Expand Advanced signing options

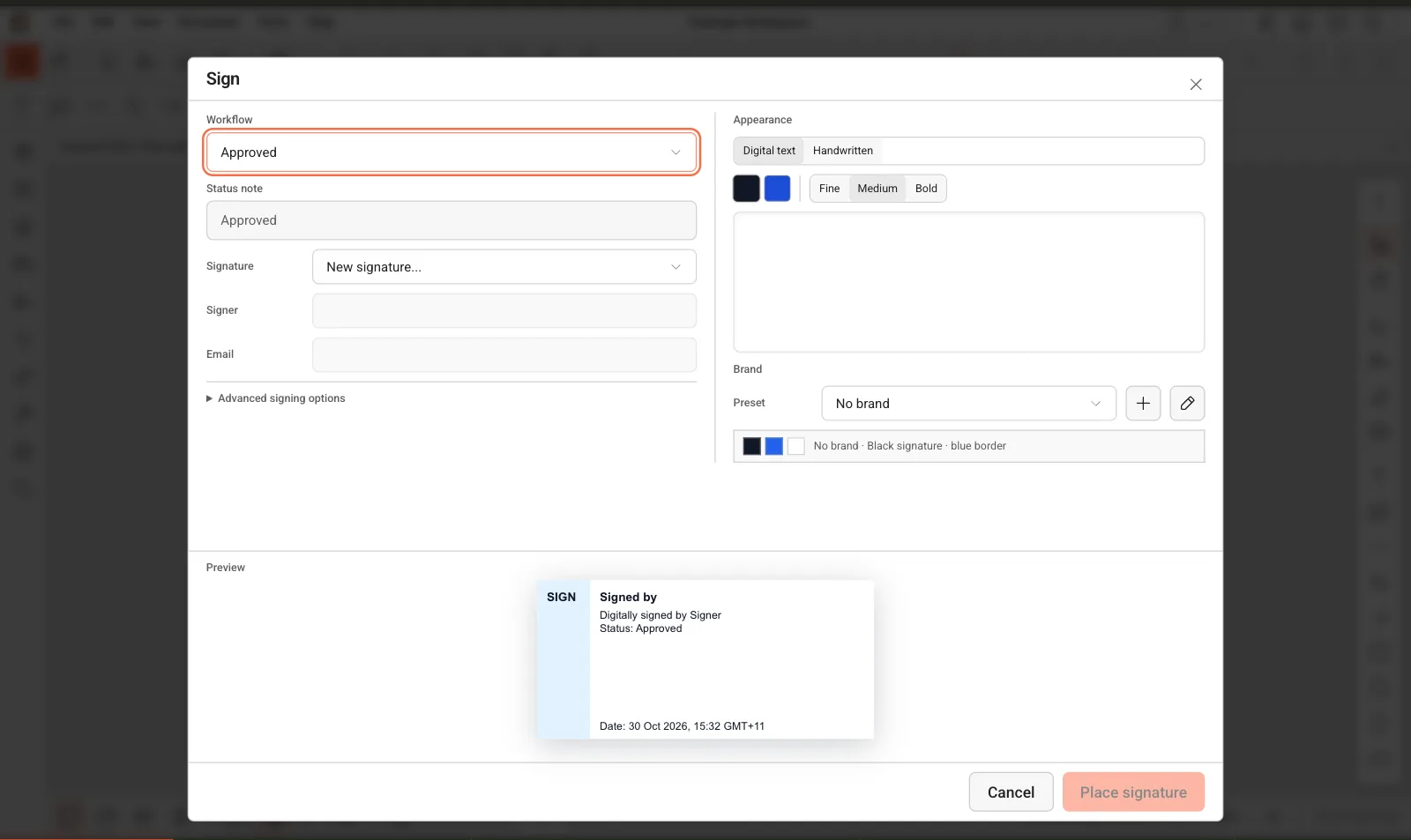275,398
